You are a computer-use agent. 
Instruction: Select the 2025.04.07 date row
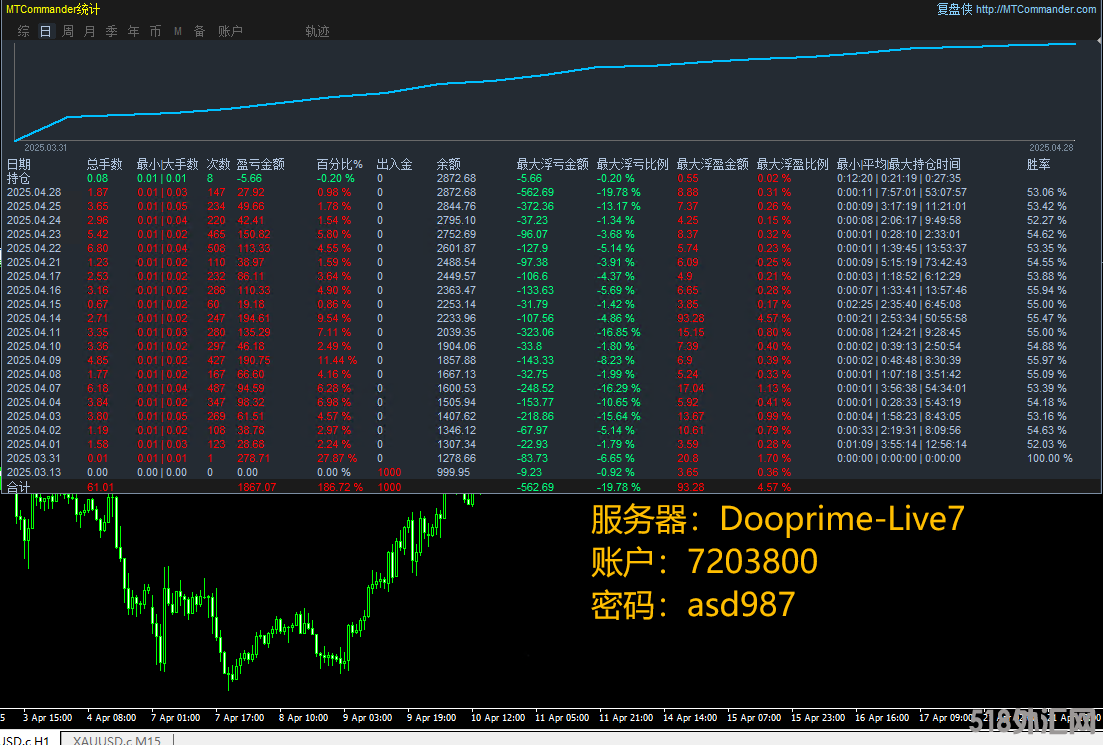[34, 388]
